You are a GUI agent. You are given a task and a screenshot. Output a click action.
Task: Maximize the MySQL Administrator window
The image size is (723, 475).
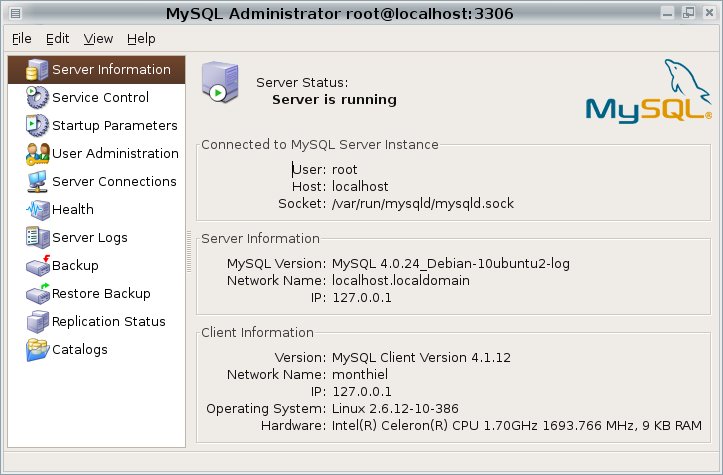(x=688, y=13)
